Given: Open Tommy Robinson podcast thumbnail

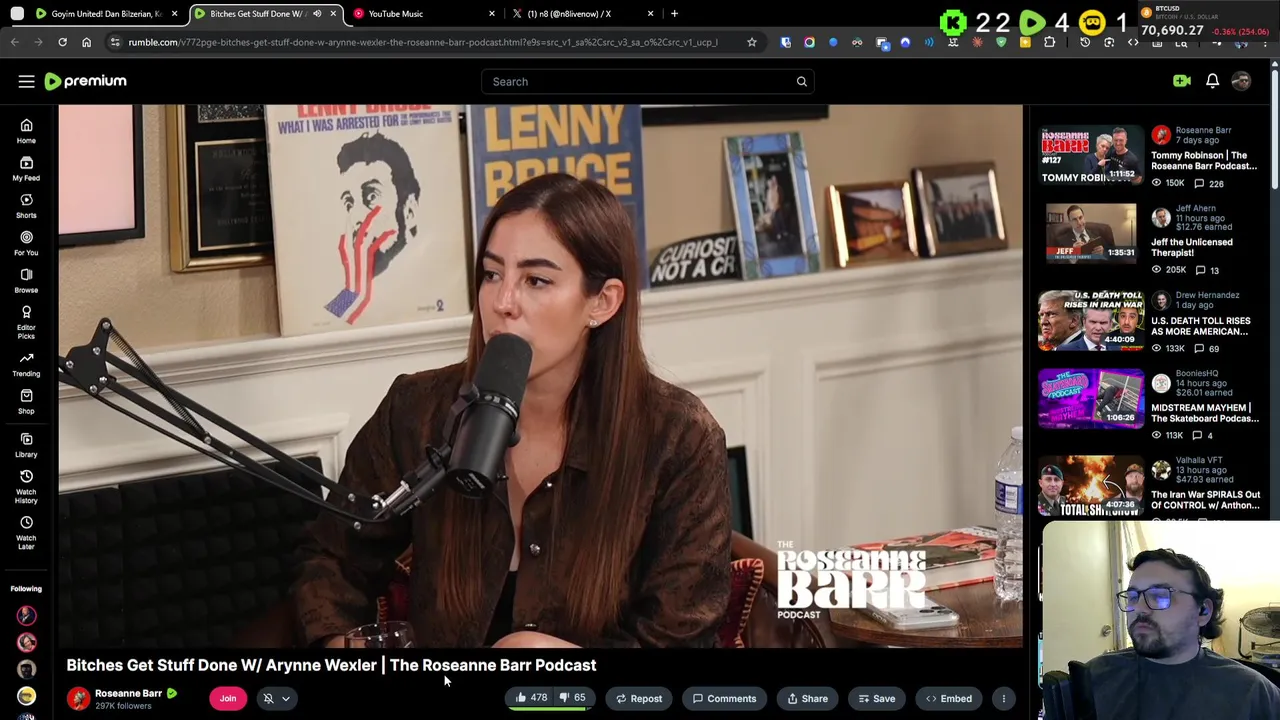Looking at the screenshot, I should point(1091,156).
